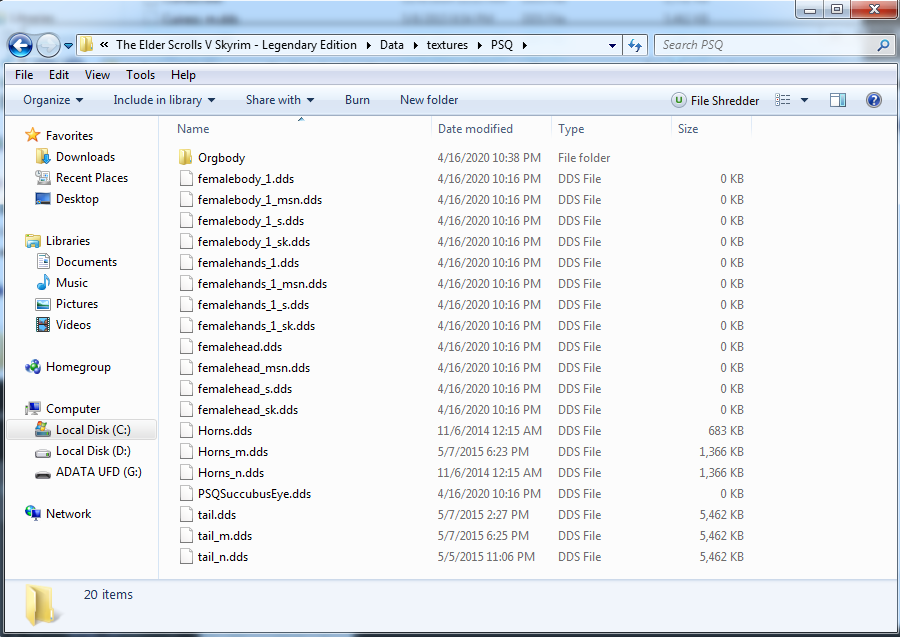The height and width of the screenshot is (637, 900).
Task: Open Include in library dropdown
Action: pyautogui.click(x=164, y=100)
